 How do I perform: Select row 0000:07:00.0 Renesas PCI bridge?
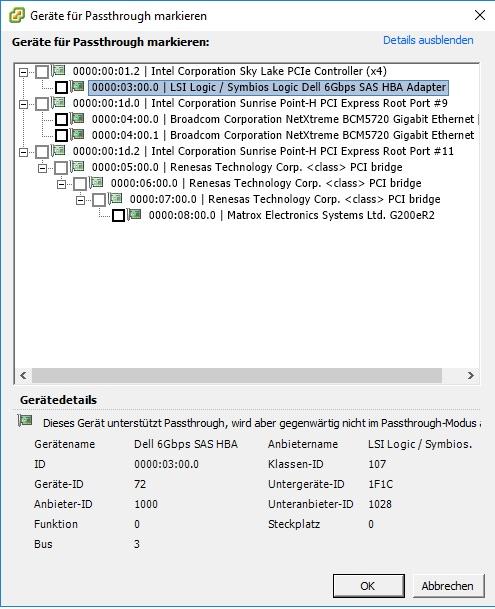coord(285,199)
